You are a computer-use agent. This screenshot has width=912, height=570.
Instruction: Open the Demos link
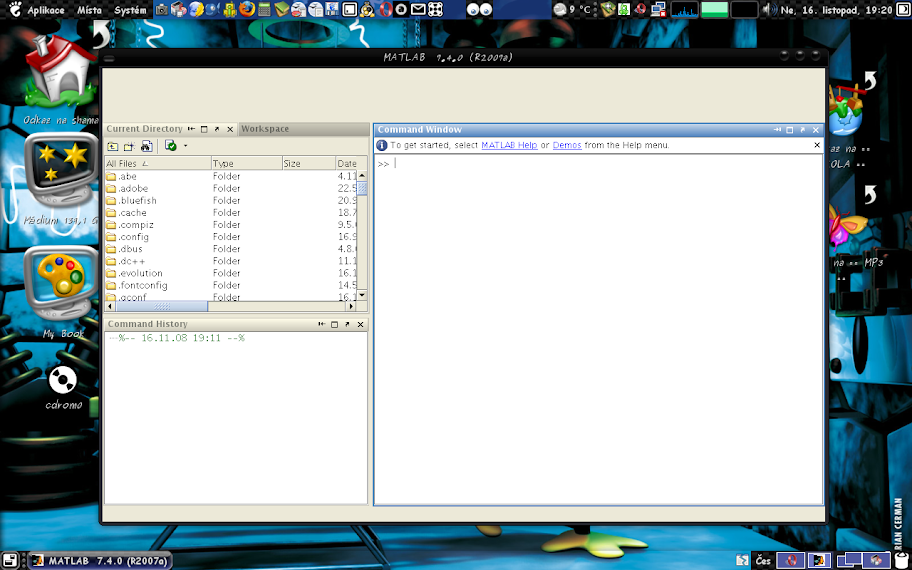pyautogui.click(x=566, y=145)
